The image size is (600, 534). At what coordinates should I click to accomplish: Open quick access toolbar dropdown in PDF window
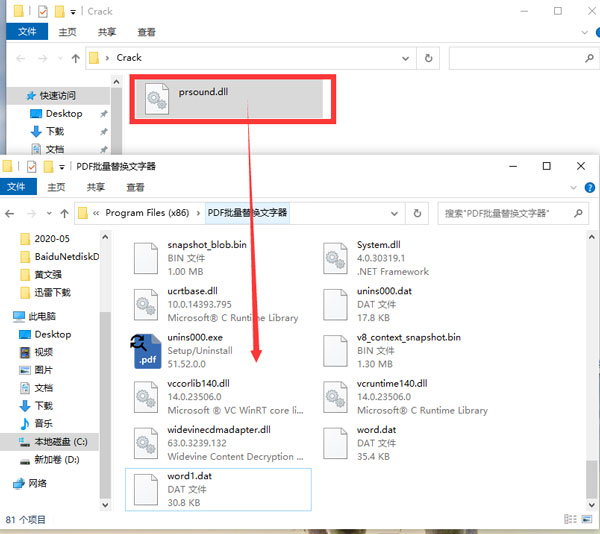tap(62, 167)
